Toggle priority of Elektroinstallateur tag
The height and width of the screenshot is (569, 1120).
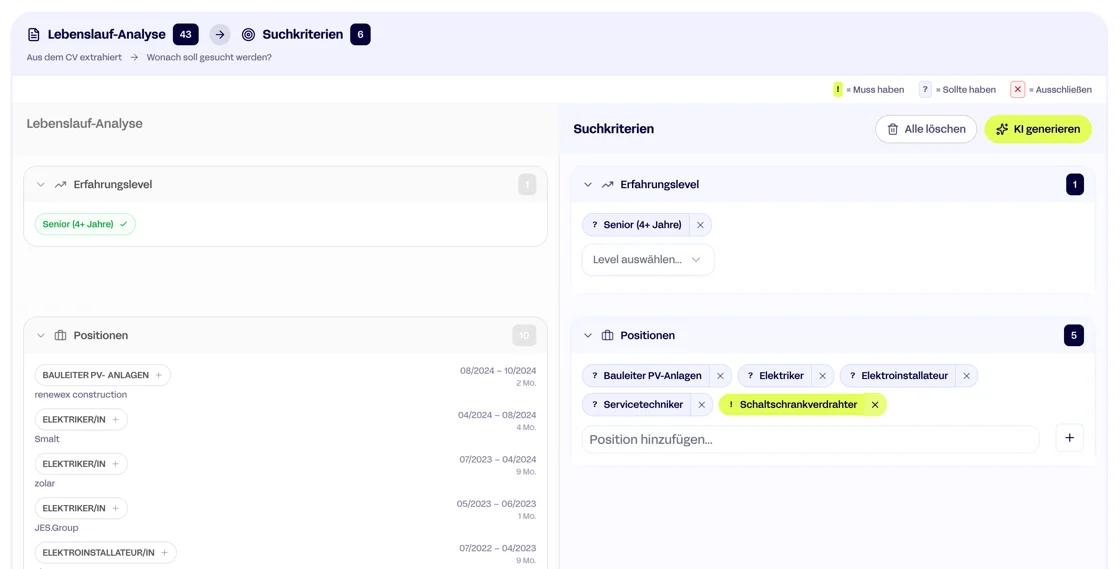pyautogui.click(x=852, y=376)
